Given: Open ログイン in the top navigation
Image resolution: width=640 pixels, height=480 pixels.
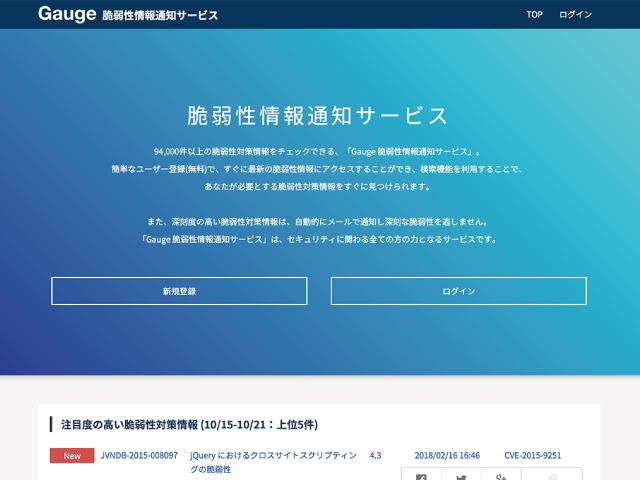Looking at the screenshot, I should point(575,15).
